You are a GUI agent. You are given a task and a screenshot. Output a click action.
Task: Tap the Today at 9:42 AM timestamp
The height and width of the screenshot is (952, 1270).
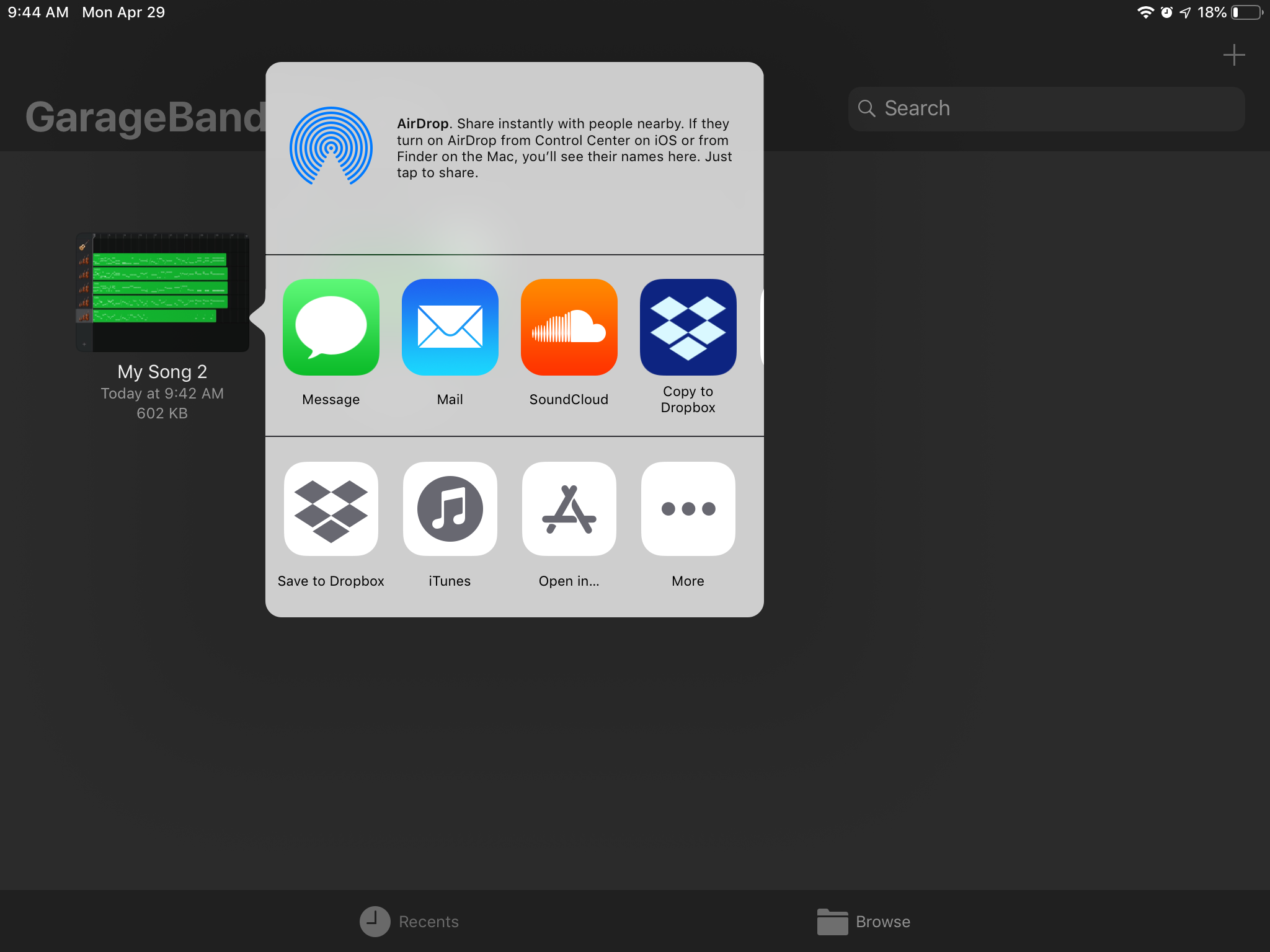coord(162,394)
